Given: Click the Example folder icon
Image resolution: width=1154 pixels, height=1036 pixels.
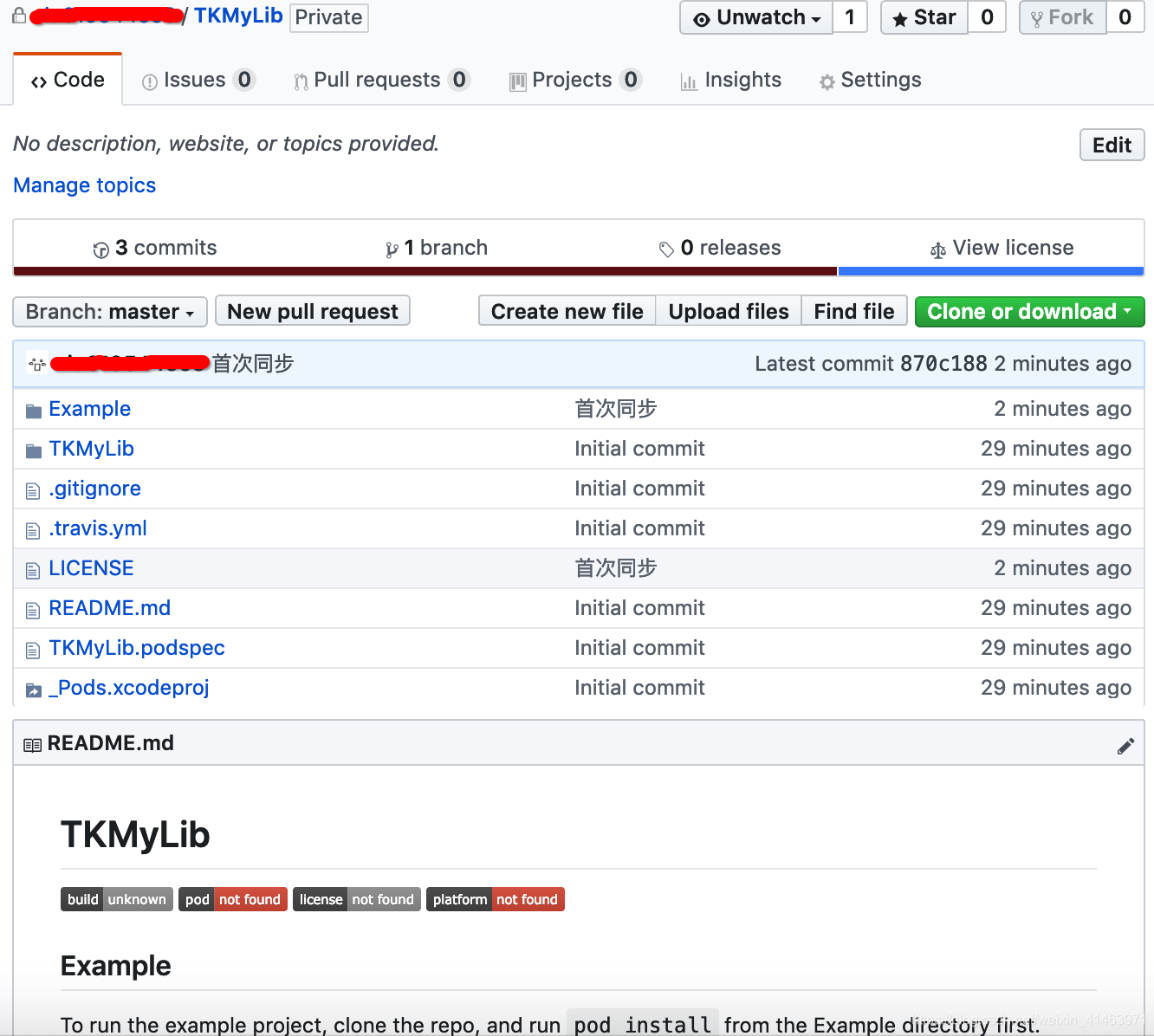Looking at the screenshot, I should coord(34,411).
